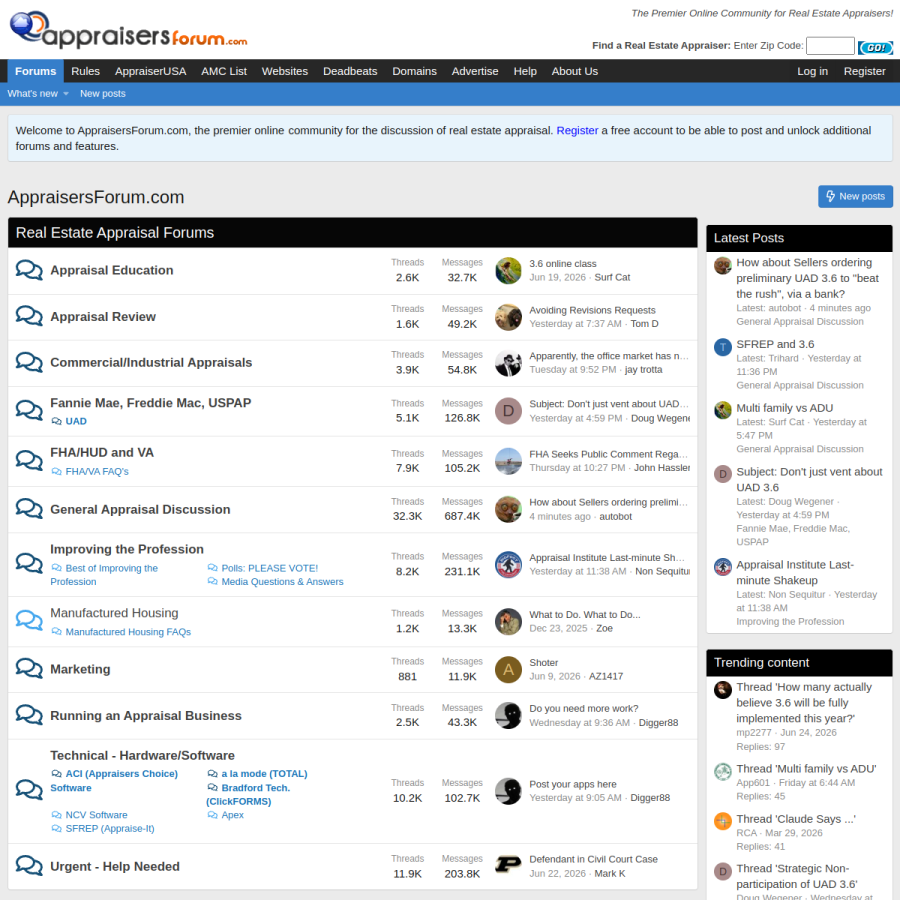Click the Running an Appraisal Business icon
The height and width of the screenshot is (900, 900).
29,715
